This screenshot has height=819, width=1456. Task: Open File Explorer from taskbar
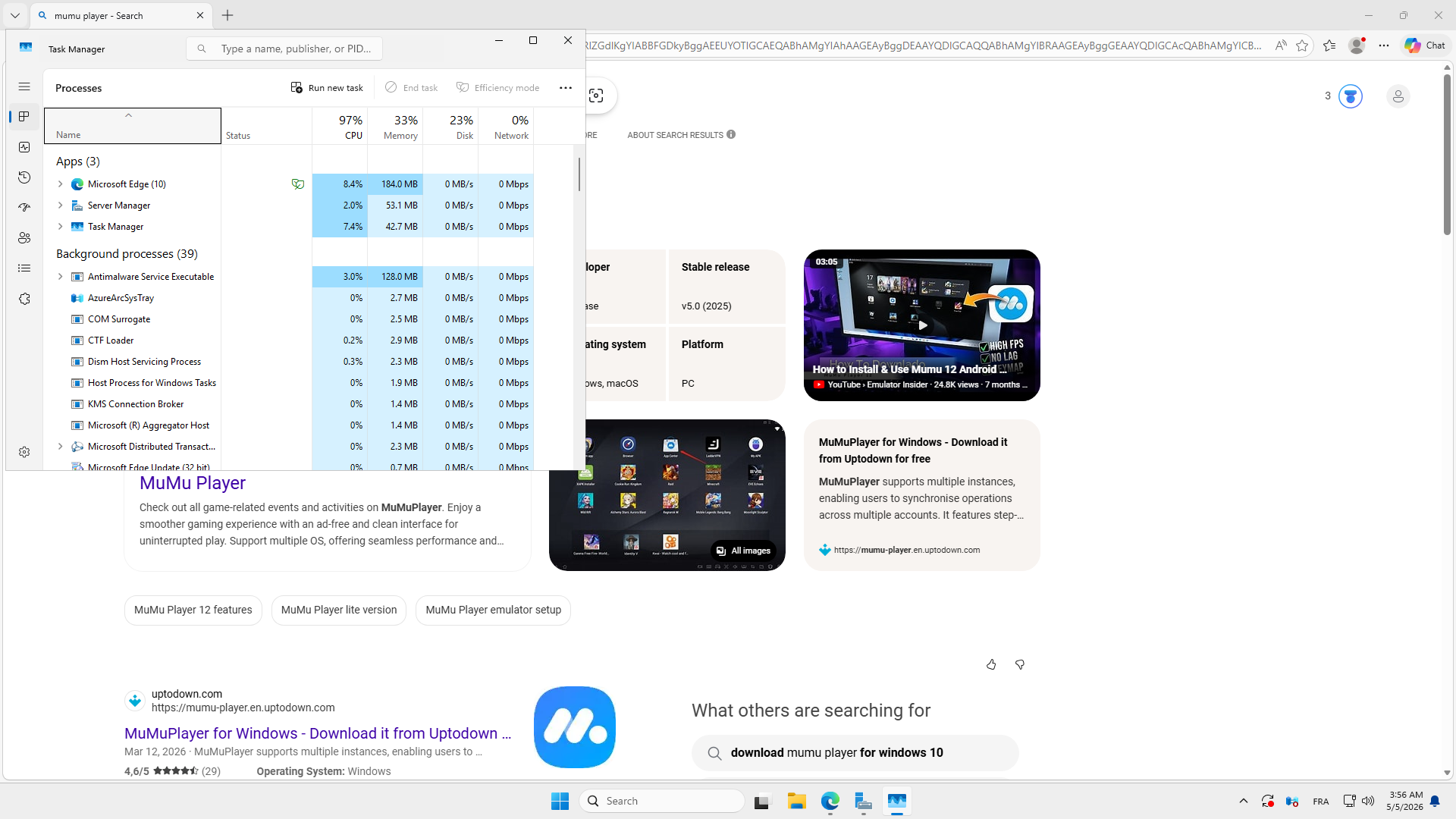pos(796,801)
